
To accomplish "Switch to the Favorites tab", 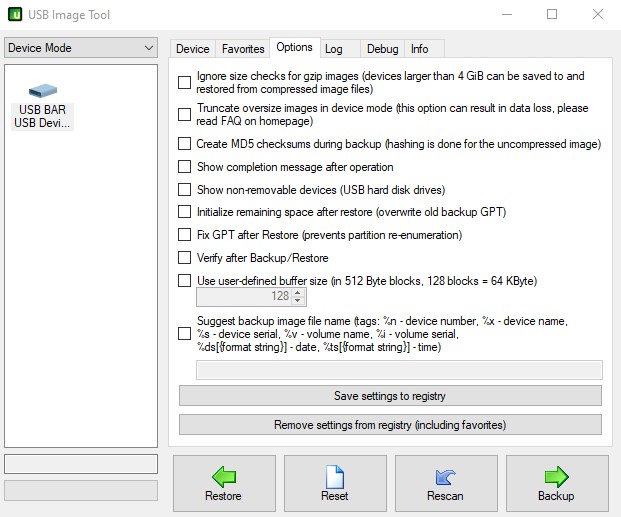I will [243, 48].
